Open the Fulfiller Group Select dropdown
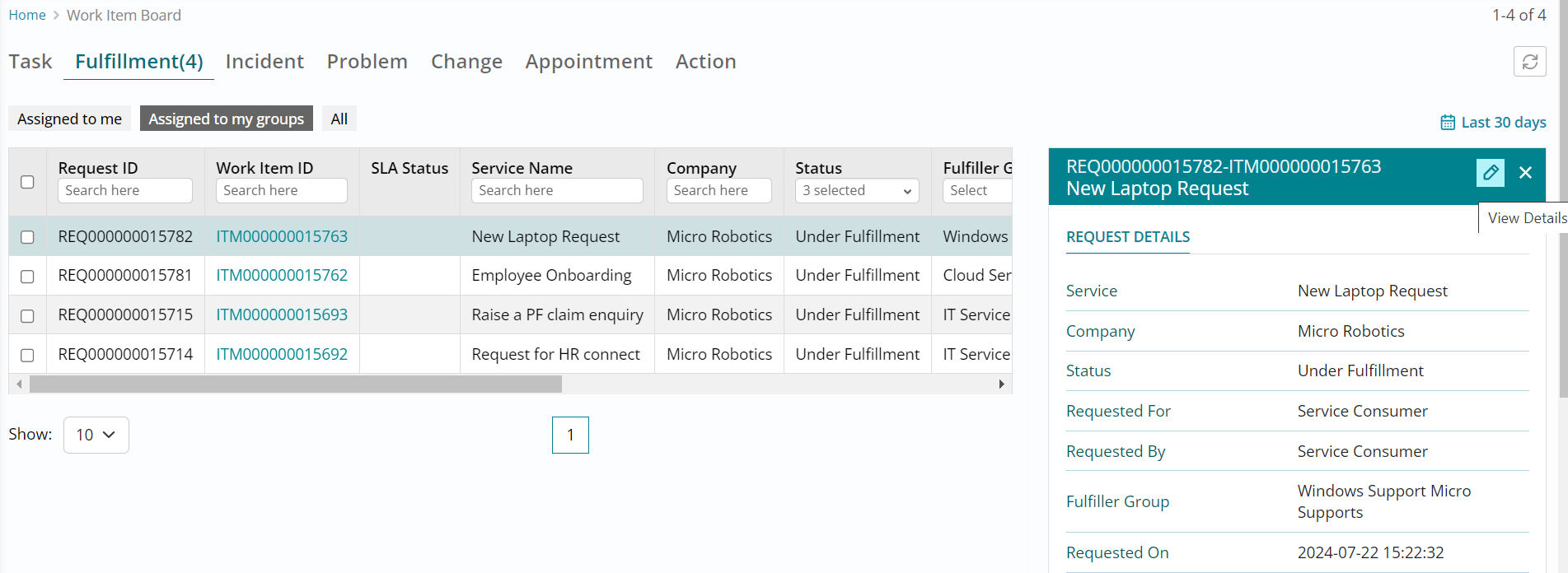The width and height of the screenshot is (1568, 573). 976,191
